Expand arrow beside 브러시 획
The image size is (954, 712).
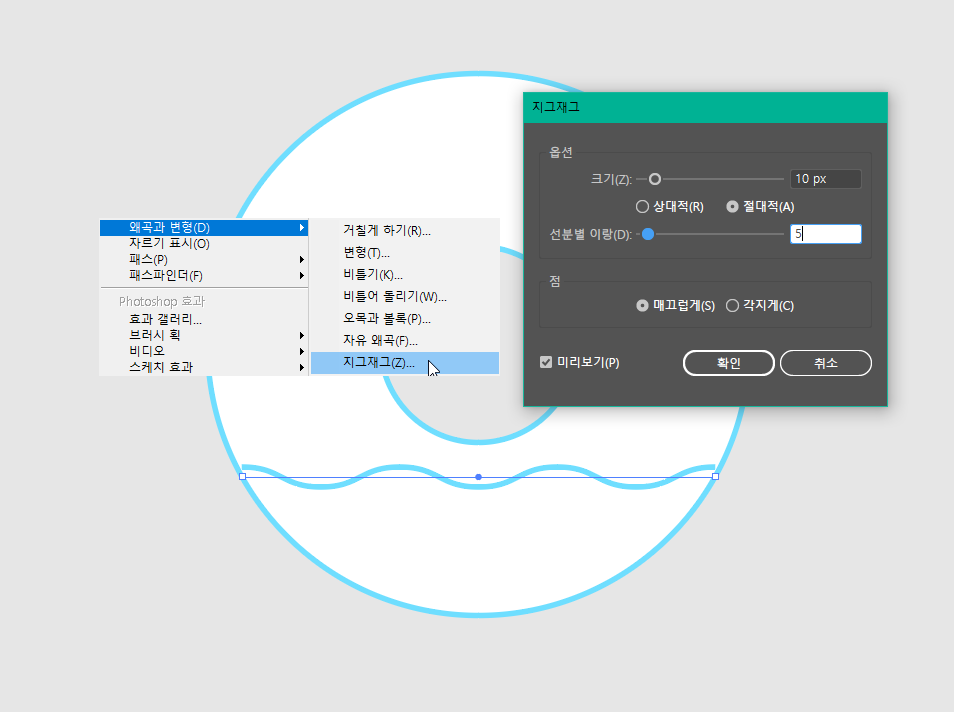point(302,335)
